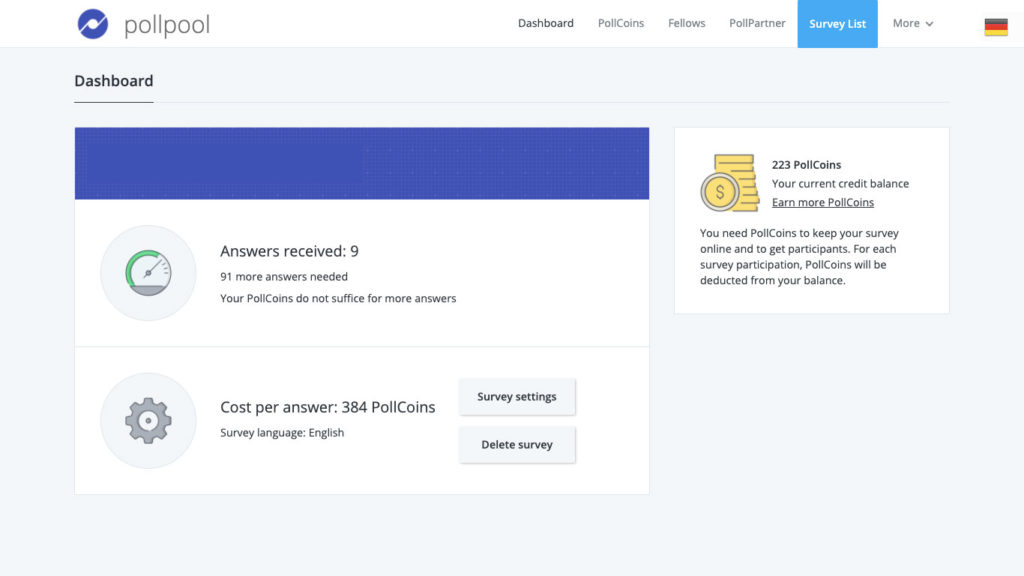
Task: Switch language via German flag icon
Action: [x=996, y=27]
